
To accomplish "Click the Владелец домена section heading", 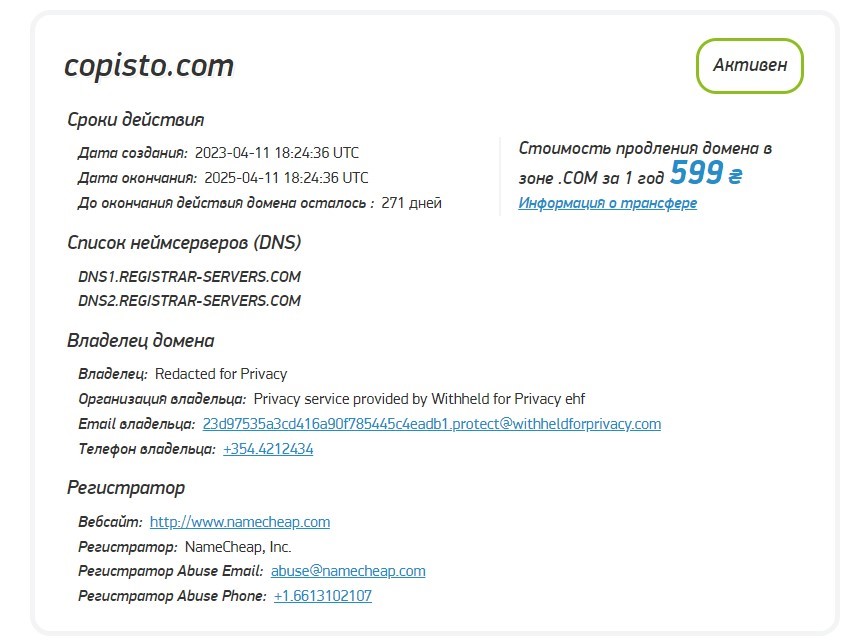I will point(140,341).
